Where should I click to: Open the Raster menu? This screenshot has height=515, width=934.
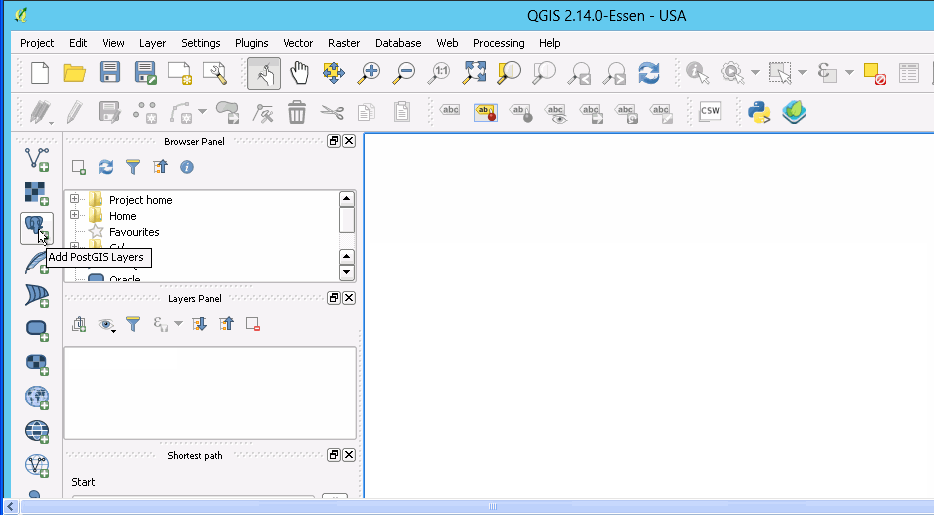click(x=344, y=43)
